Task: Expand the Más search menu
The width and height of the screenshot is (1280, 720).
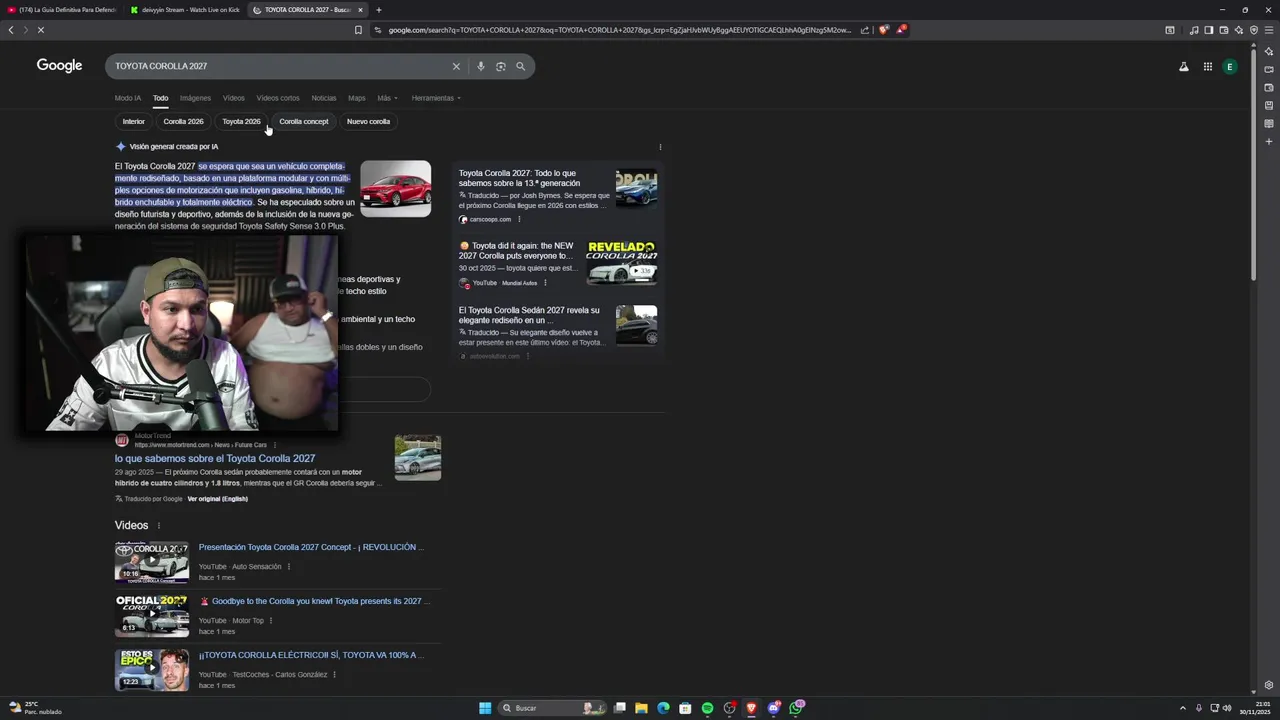Action: pos(387,98)
